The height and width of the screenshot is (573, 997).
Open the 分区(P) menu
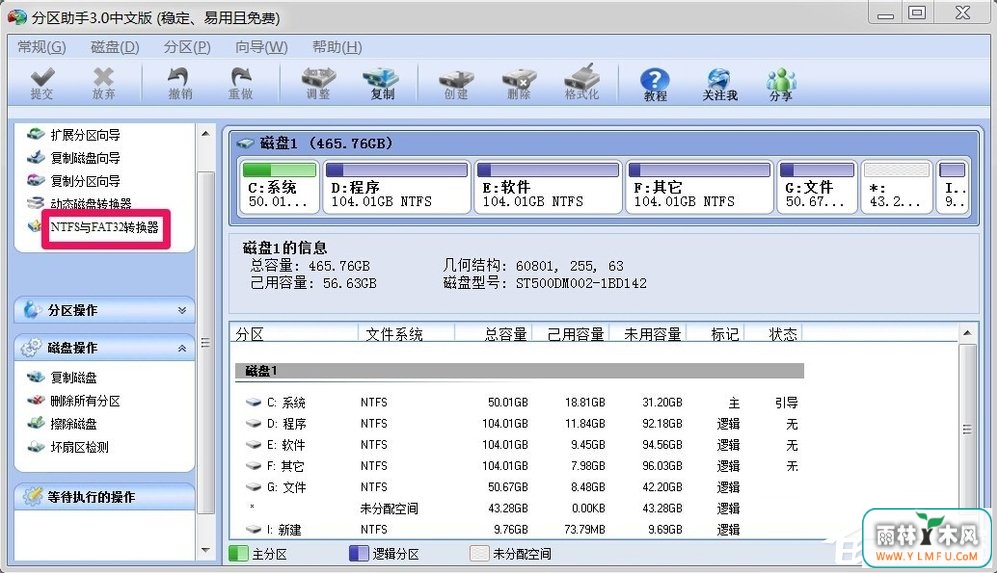187,47
